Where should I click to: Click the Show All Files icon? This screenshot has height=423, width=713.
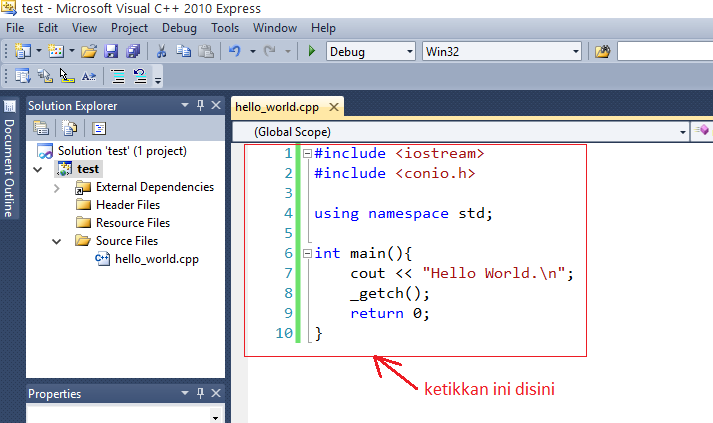click(x=70, y=128)
